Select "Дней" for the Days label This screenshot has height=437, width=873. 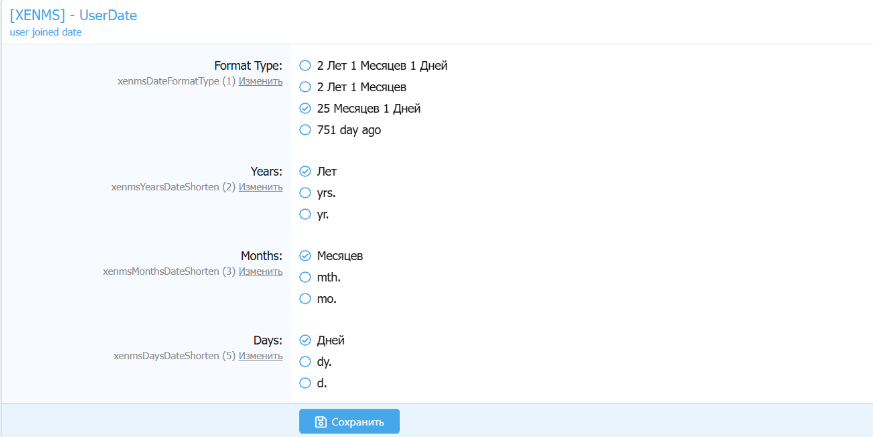coord(306,340)
